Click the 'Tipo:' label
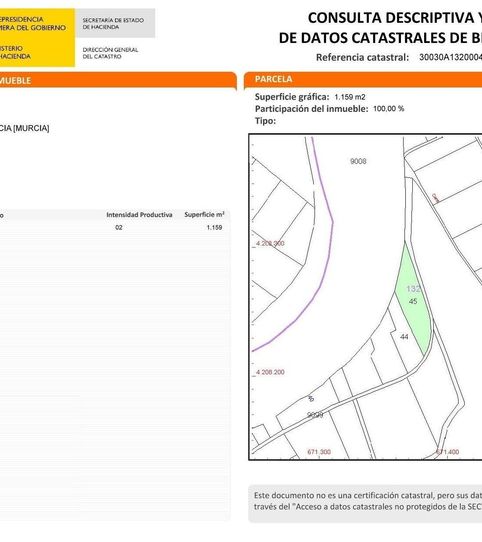Viewport: 482px width, 542px height. point(265,121)
